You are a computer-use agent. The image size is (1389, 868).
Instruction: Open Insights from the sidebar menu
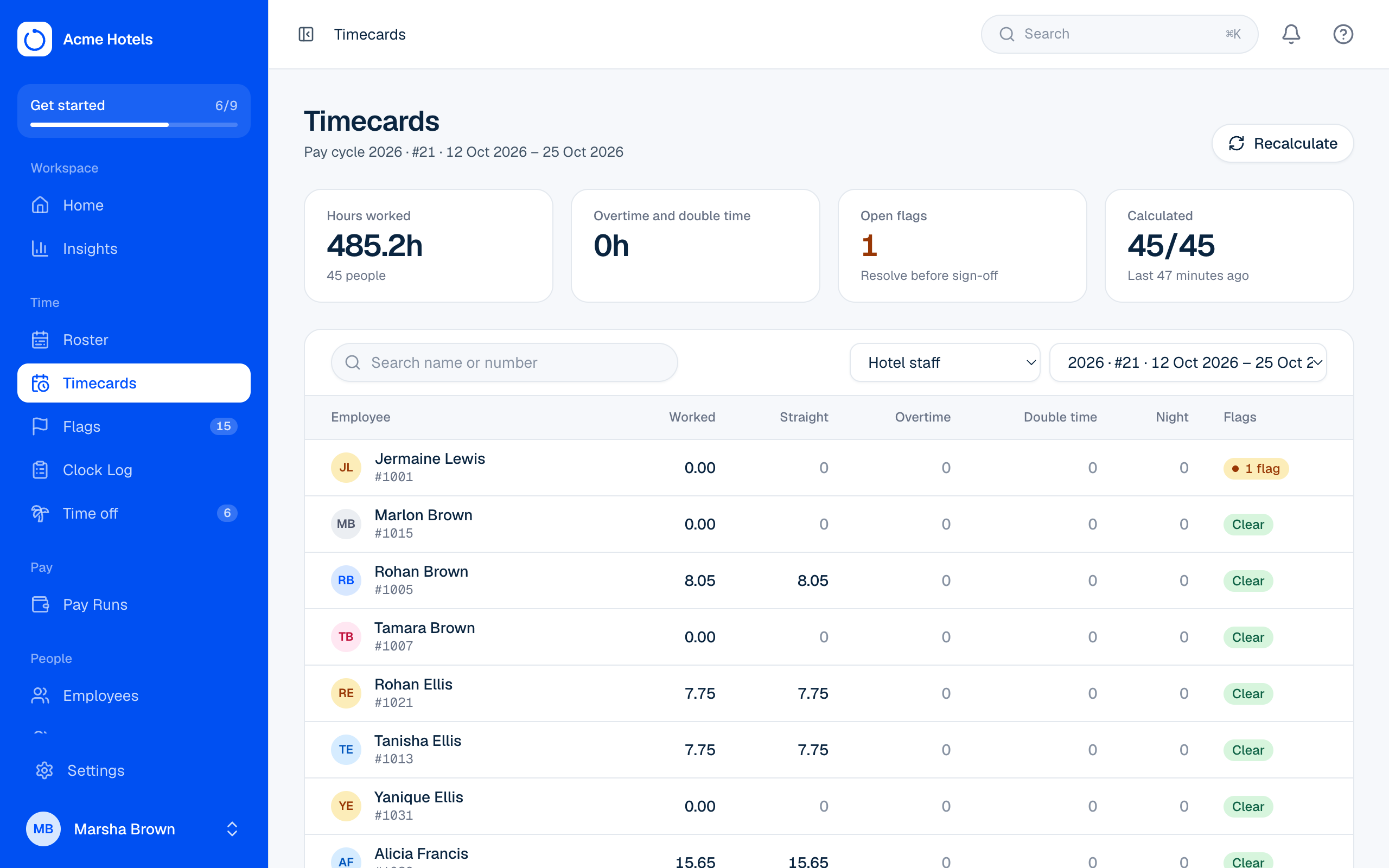tap(133, 248)
